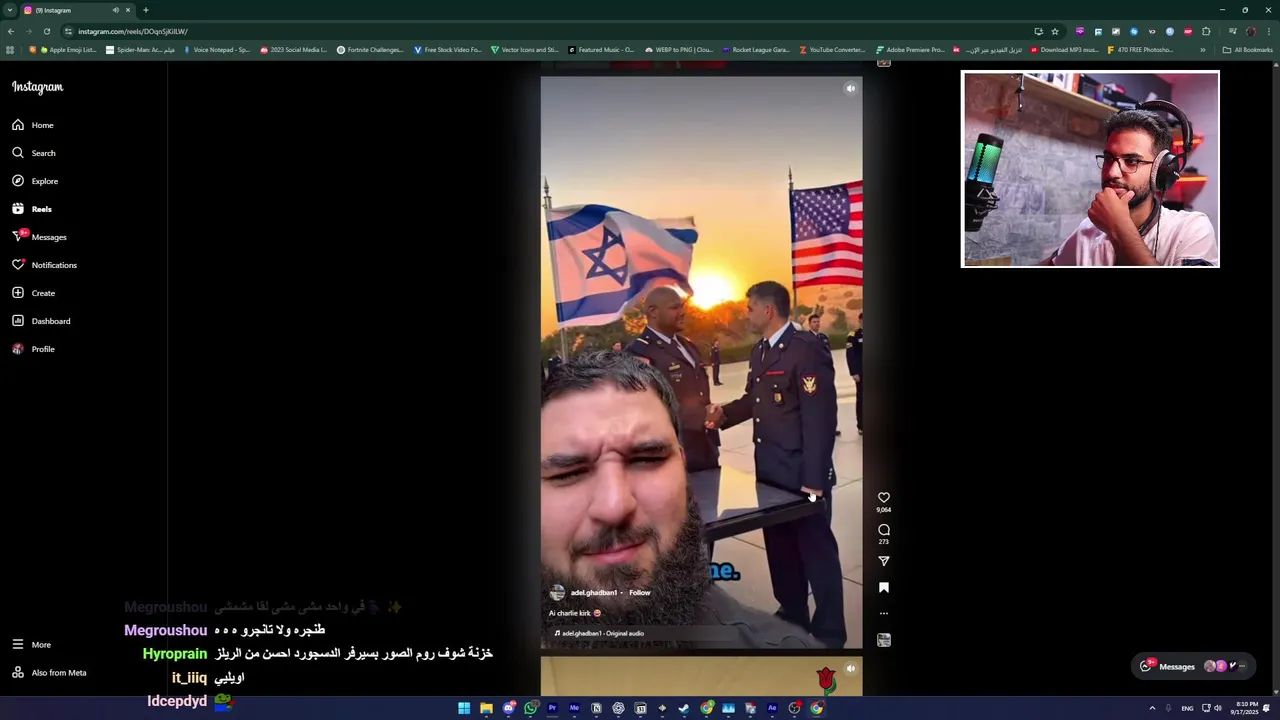Viewport: 1280px width, 720px height.
Task: Click the Instagram logo
Action: (x=37, y=87)
